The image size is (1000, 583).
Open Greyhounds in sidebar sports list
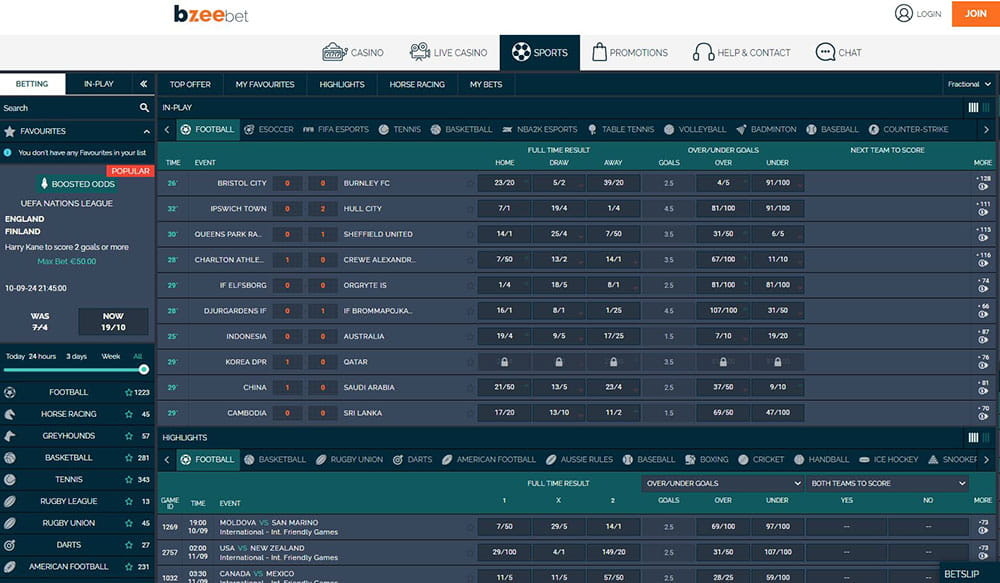point(68,436)
